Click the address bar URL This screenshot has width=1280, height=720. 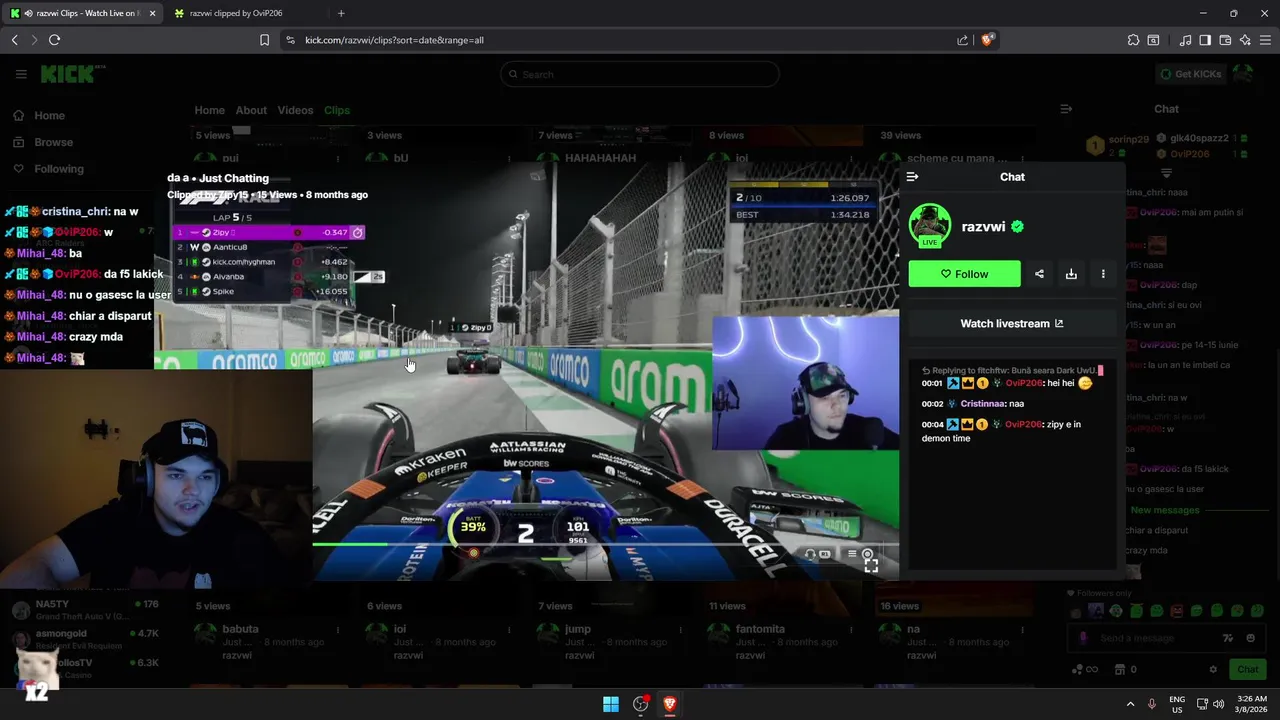click(x=394, y=40)
